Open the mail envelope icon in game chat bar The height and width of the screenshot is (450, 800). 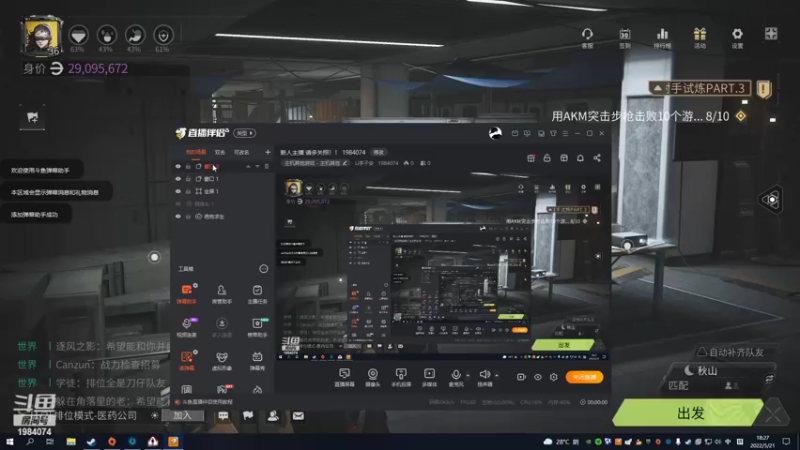(x=298, y=416)
